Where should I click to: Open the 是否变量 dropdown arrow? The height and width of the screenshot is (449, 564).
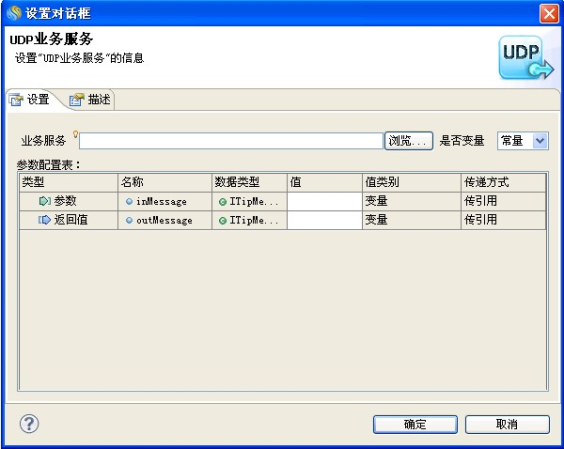point(540,140)
